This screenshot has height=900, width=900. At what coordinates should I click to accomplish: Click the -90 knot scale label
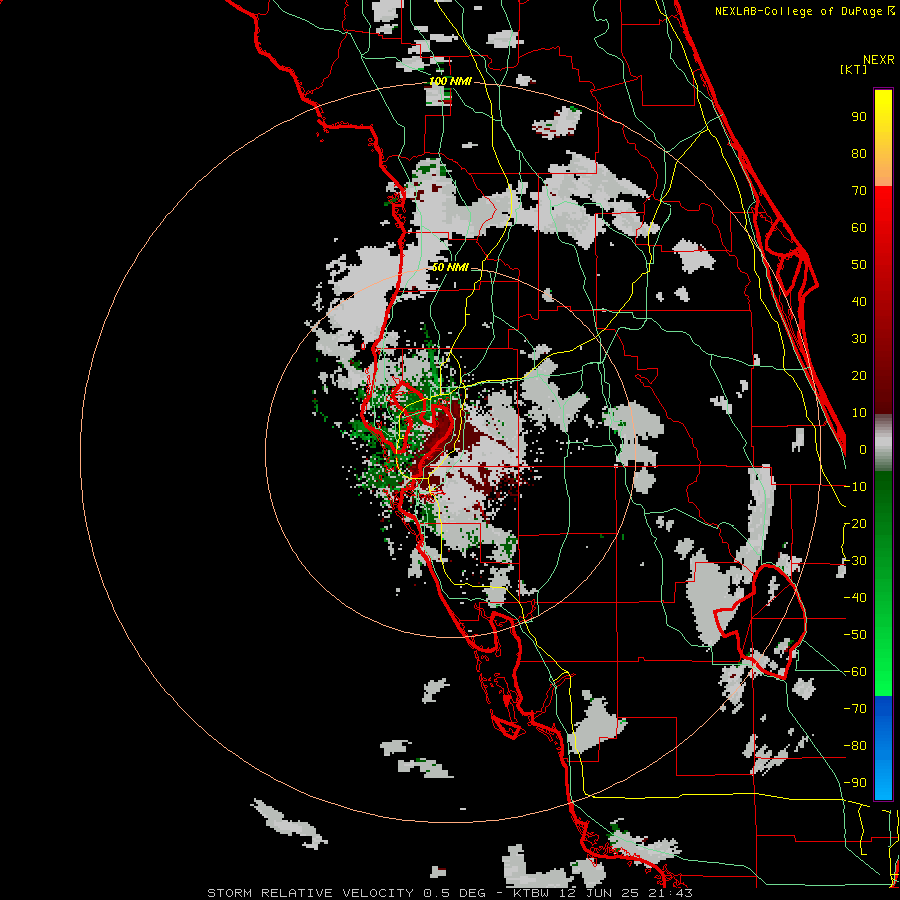(x=855, y=783)
